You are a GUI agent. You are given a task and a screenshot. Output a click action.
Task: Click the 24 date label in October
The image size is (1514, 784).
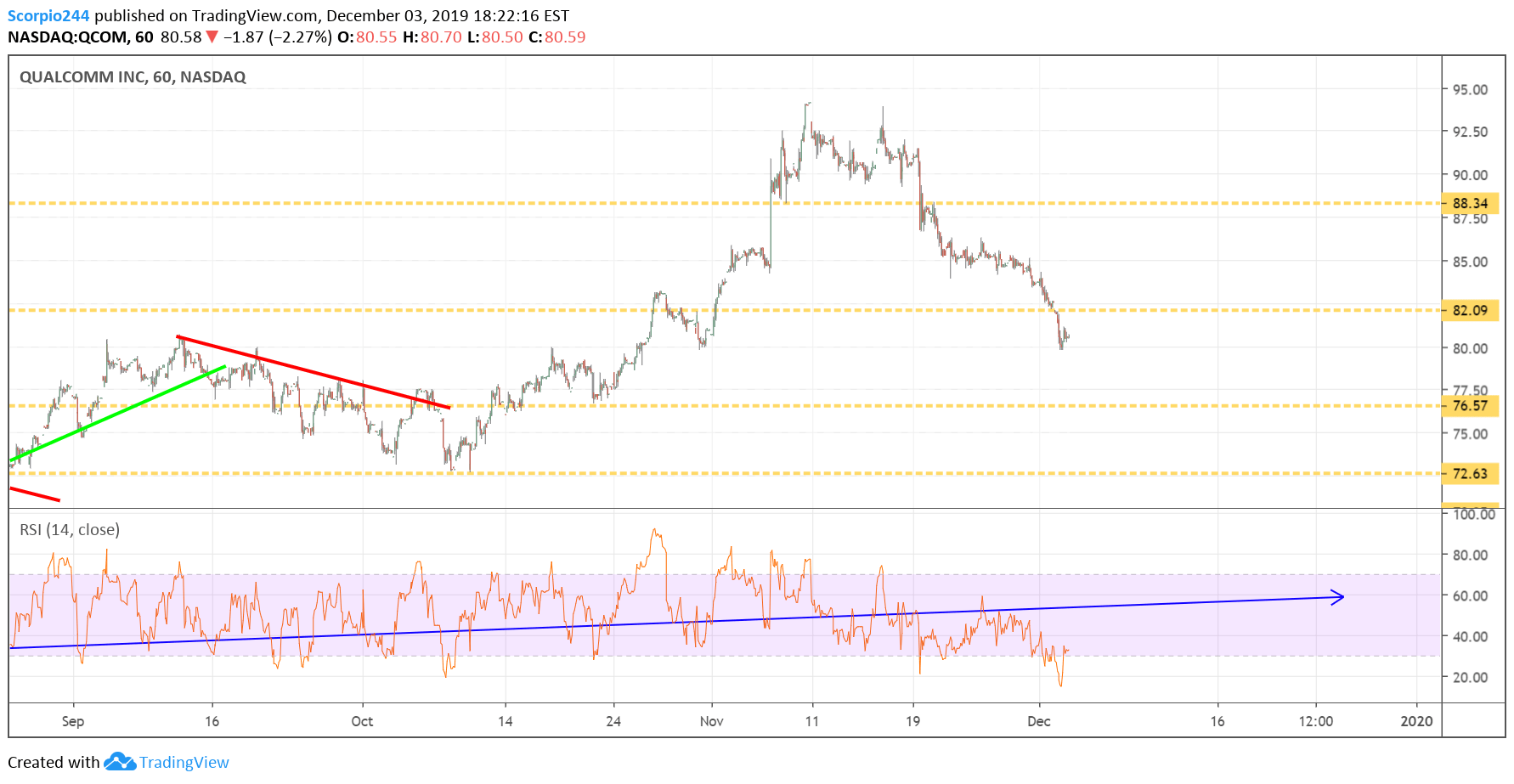613,721
